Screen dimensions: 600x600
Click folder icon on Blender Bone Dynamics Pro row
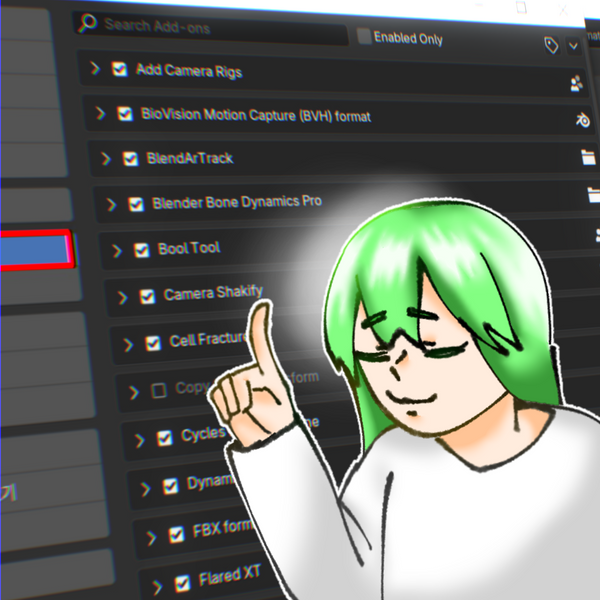click(x=592, y=196)
